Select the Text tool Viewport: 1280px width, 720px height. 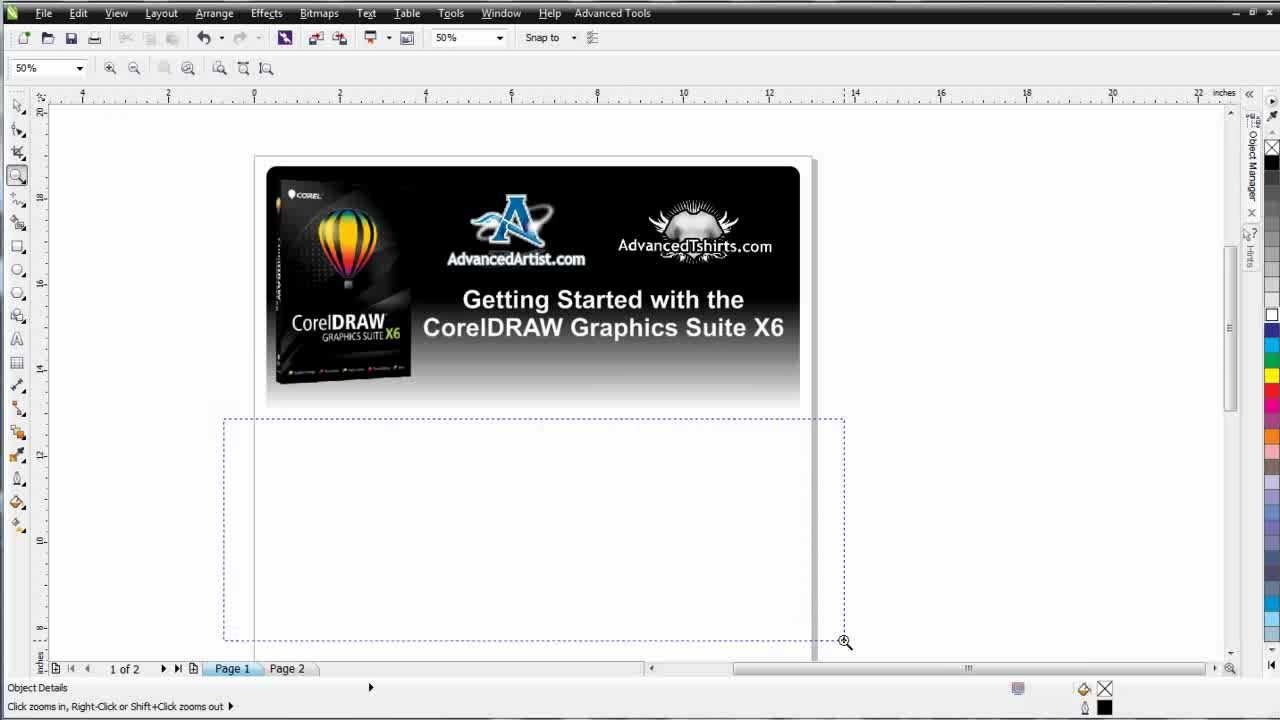pos(17,340)
